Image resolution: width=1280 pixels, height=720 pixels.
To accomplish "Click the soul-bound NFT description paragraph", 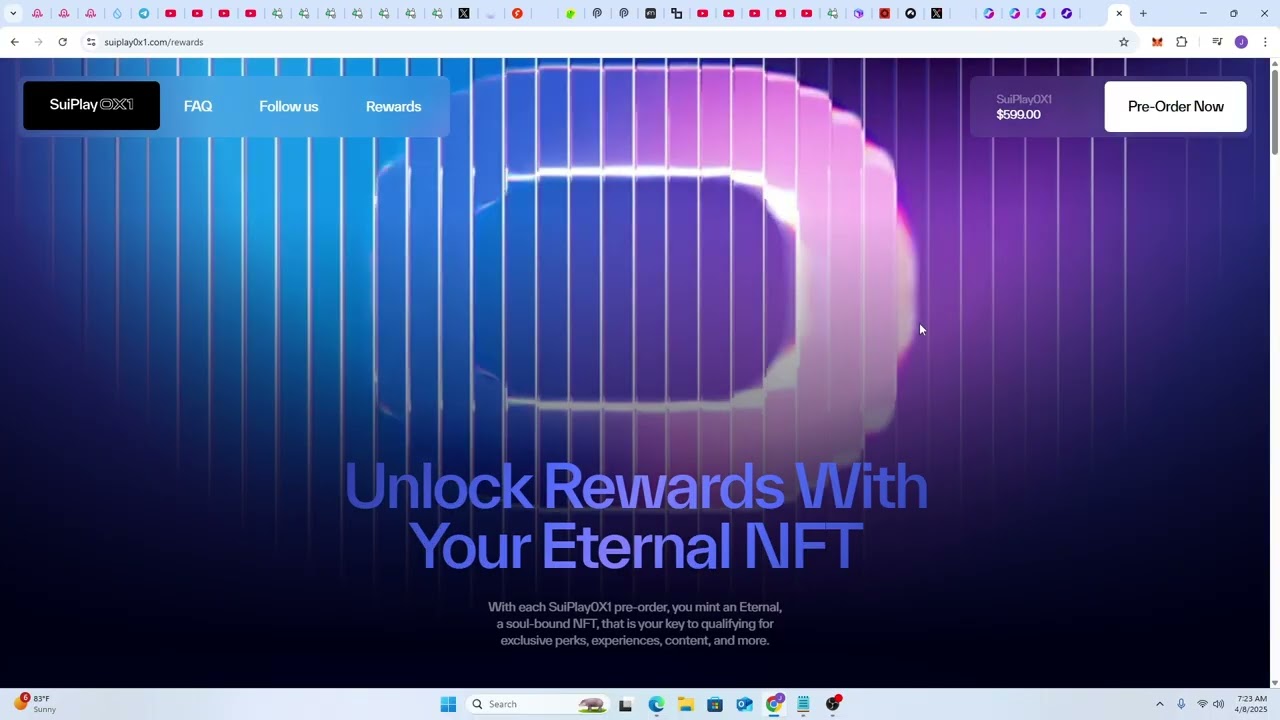I will pyautogui.click(x=635, y=624).
